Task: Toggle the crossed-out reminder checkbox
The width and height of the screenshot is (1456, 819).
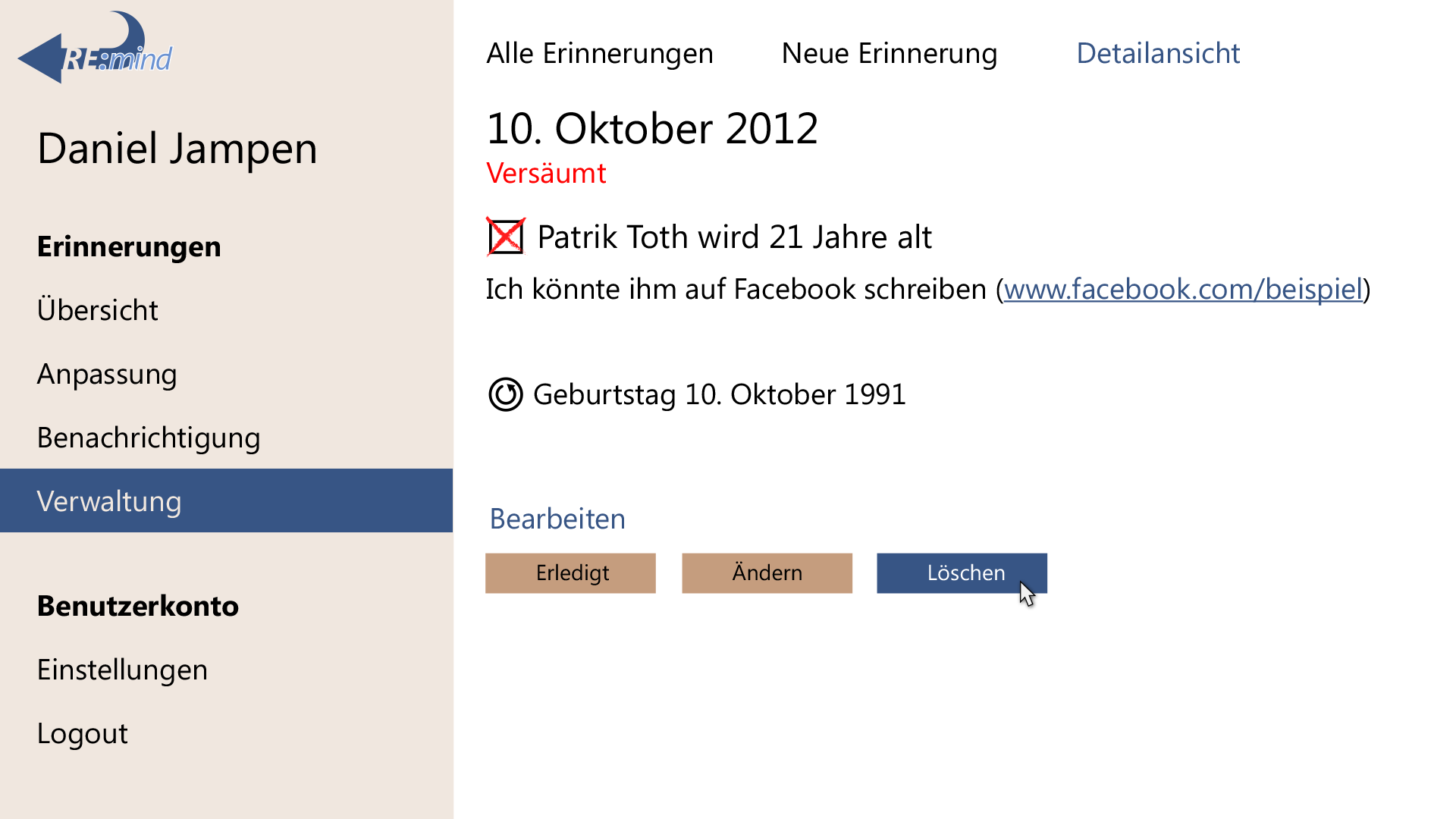Action: click(506, 237)
